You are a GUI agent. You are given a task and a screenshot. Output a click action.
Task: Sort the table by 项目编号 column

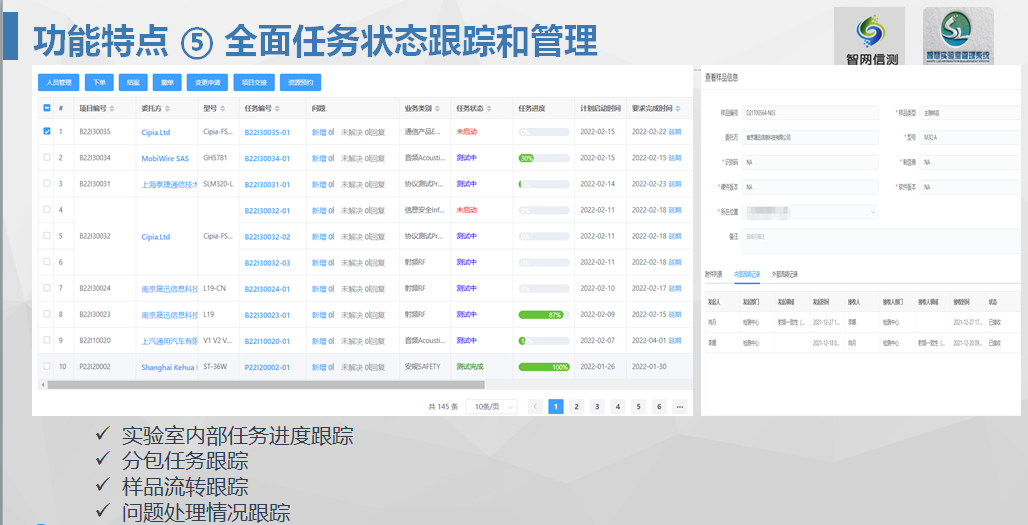(x=111, y=108)
